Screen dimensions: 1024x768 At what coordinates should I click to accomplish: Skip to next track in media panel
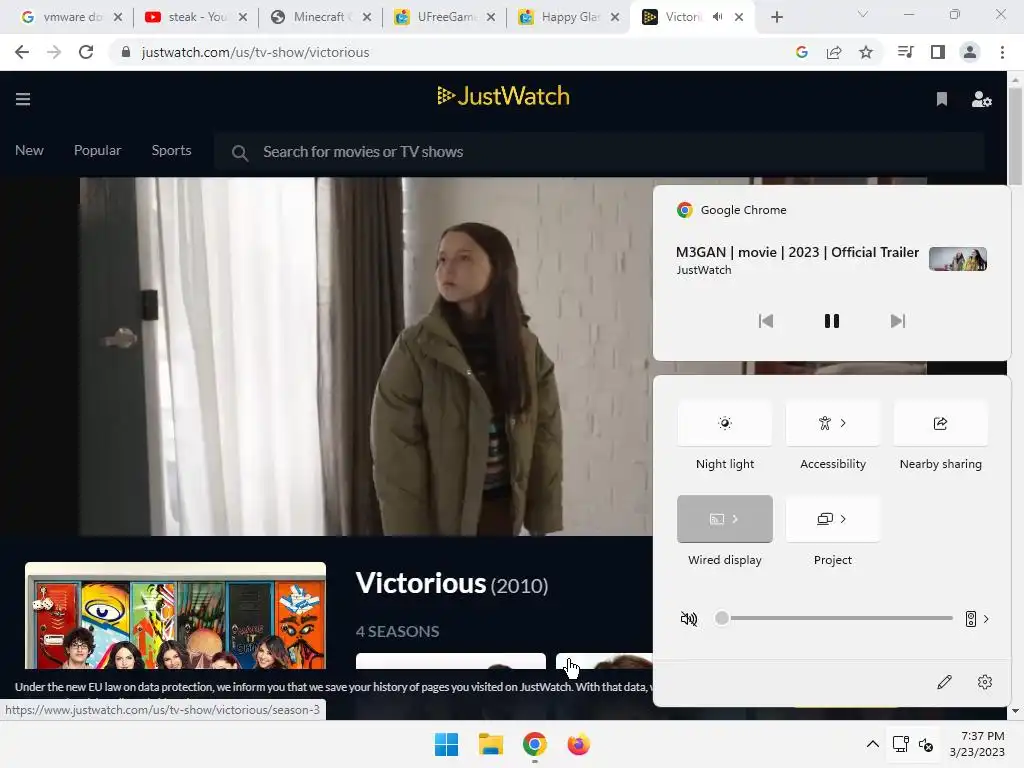click(x=898, y=321)
